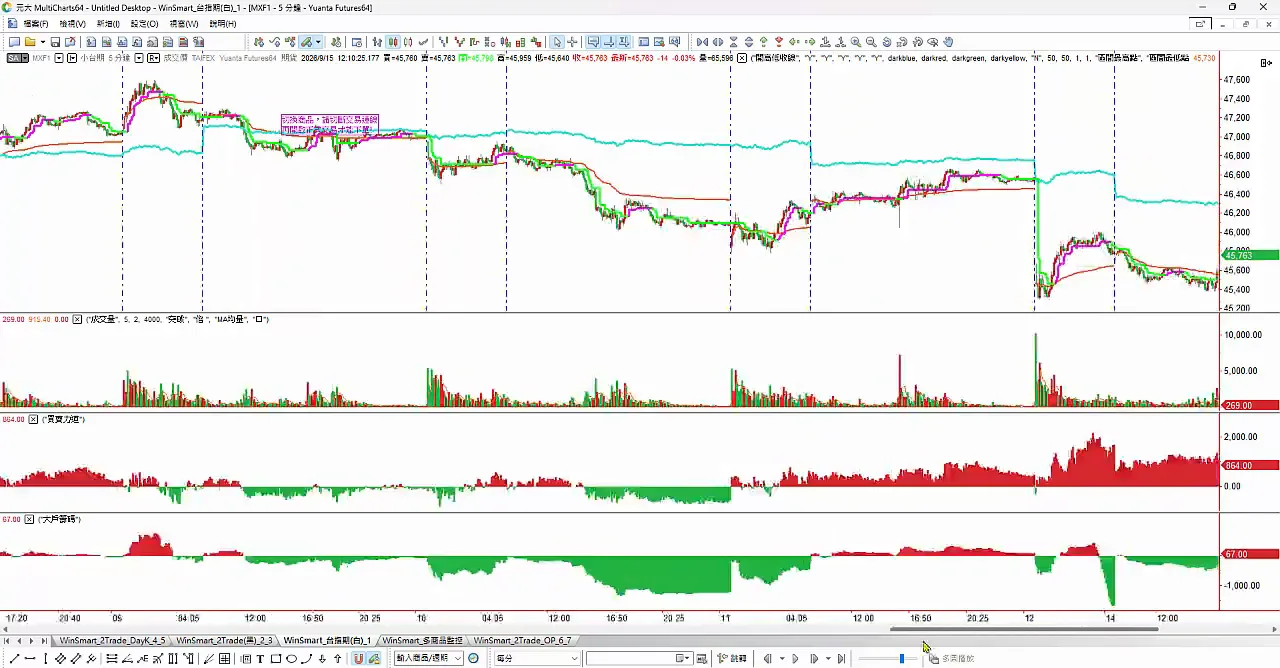The width and height of the screenshot is (1280, 668).
Task: Click the open folder icon
Action: click(30, 42)
